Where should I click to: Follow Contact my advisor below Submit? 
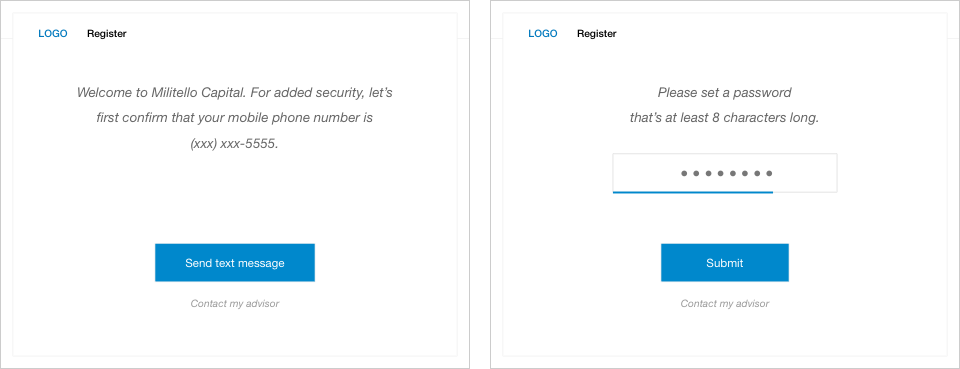(x=724, y=304)
